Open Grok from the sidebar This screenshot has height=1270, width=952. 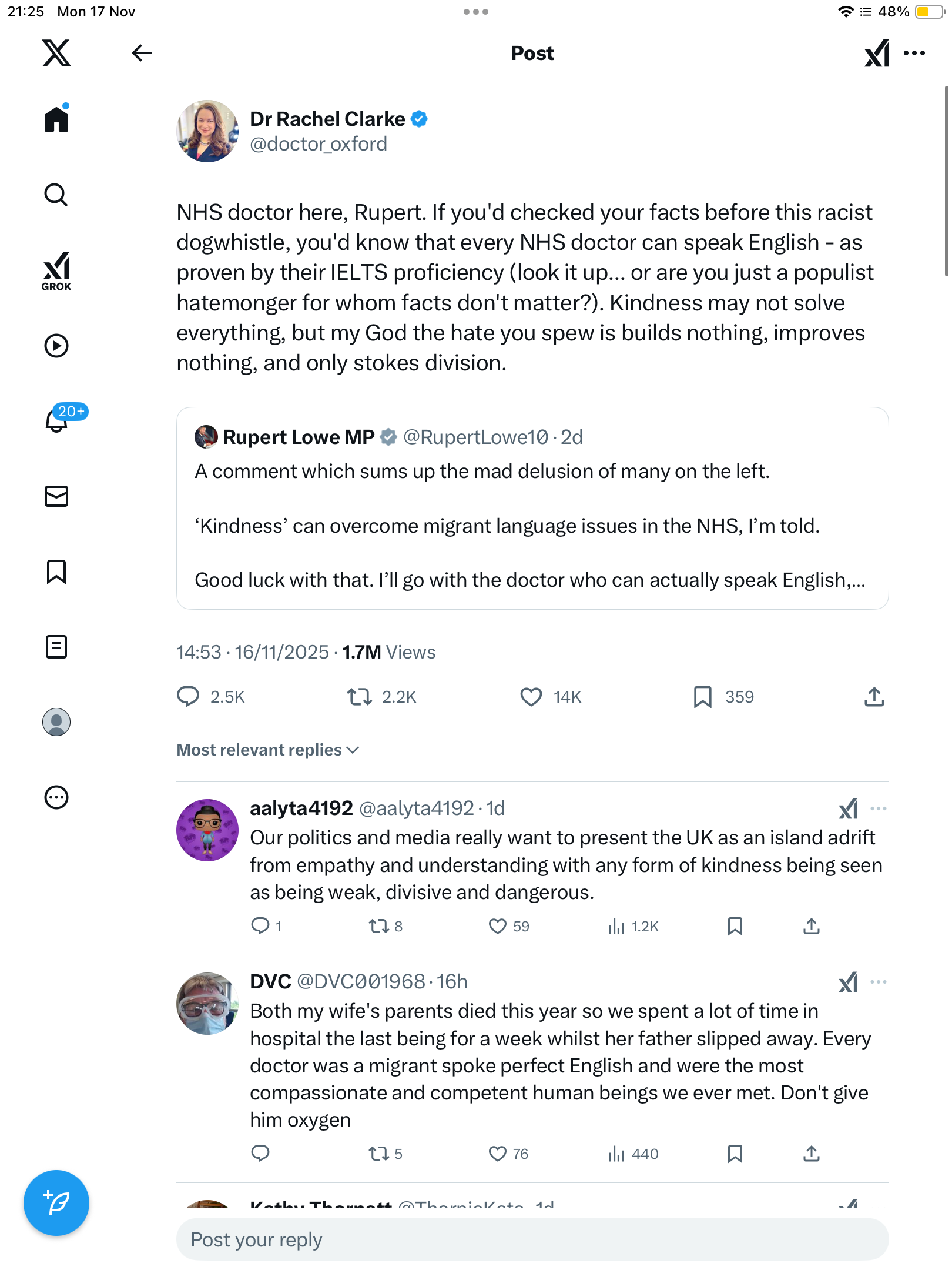click(x=56, y=271)
